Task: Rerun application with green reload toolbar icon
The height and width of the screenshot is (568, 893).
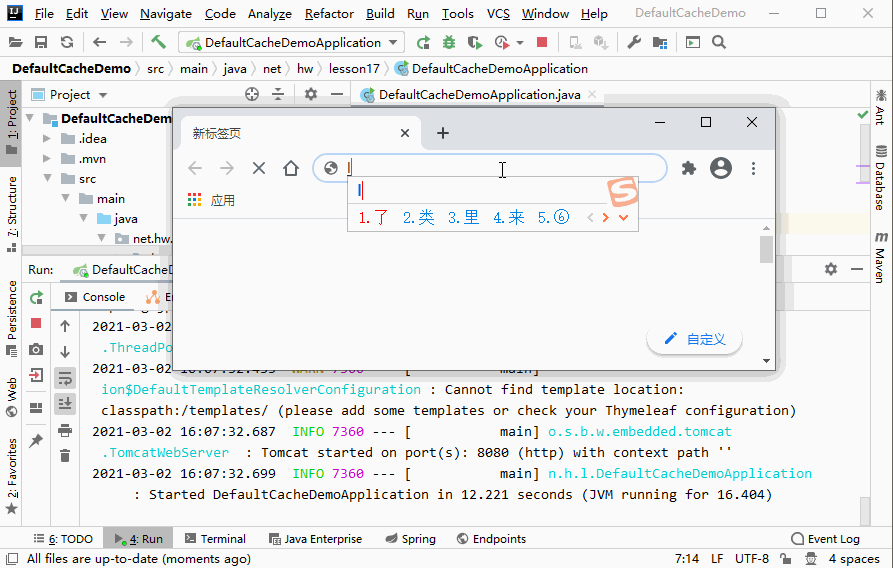Action: (x=423, y=42)
